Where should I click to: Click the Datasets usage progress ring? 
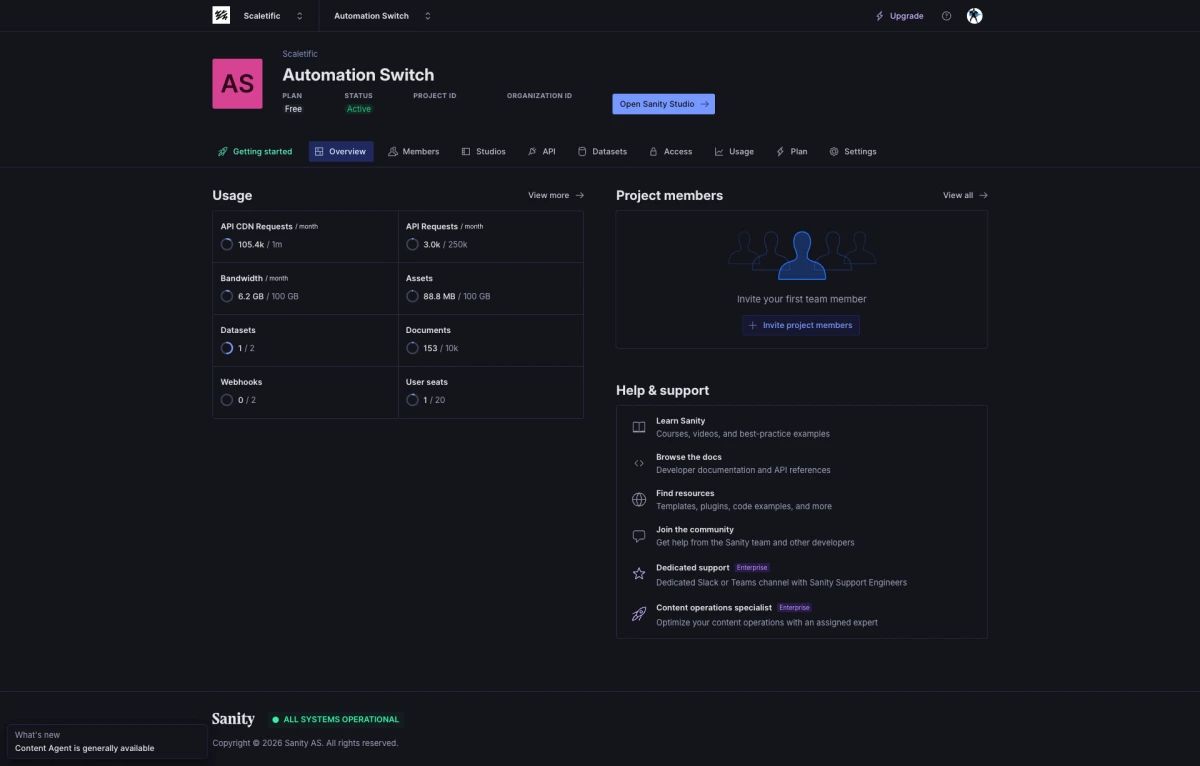[x=227, y=348]
